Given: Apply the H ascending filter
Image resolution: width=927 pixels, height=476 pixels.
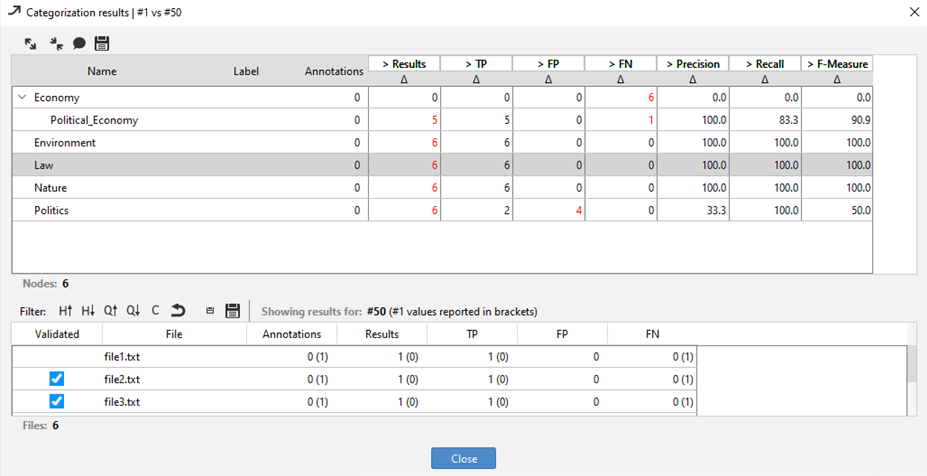Looking at the screenshot, I should click(65, 310).
